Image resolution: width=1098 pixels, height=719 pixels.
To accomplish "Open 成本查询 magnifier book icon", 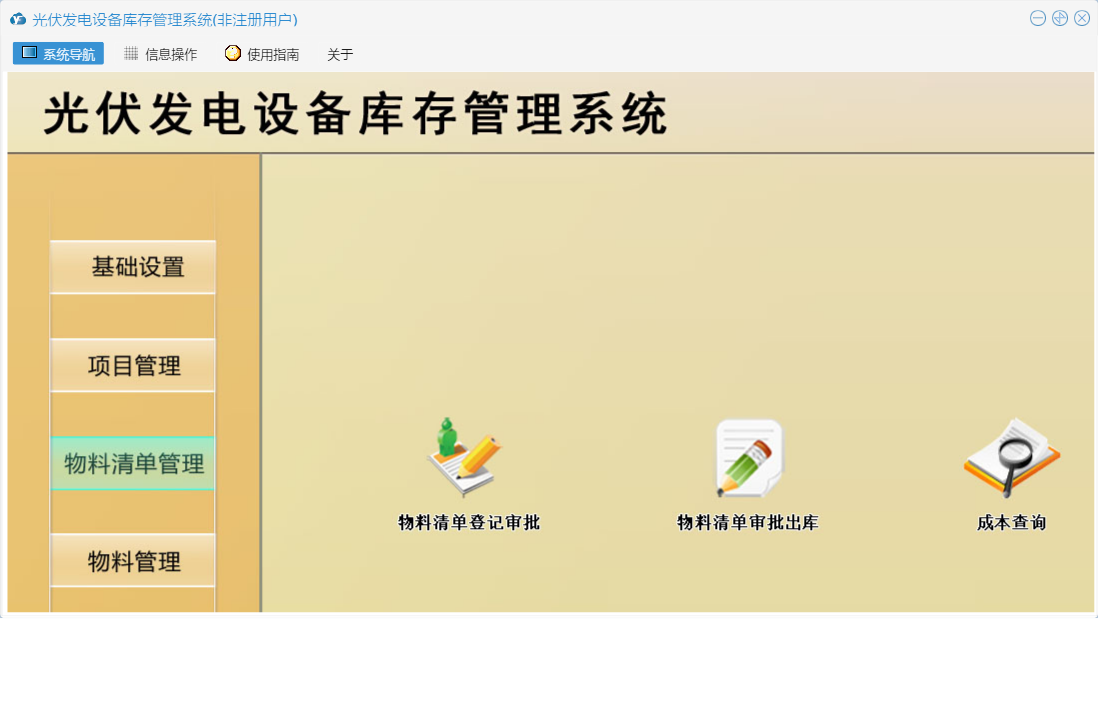I will [x=1012, y=458].
